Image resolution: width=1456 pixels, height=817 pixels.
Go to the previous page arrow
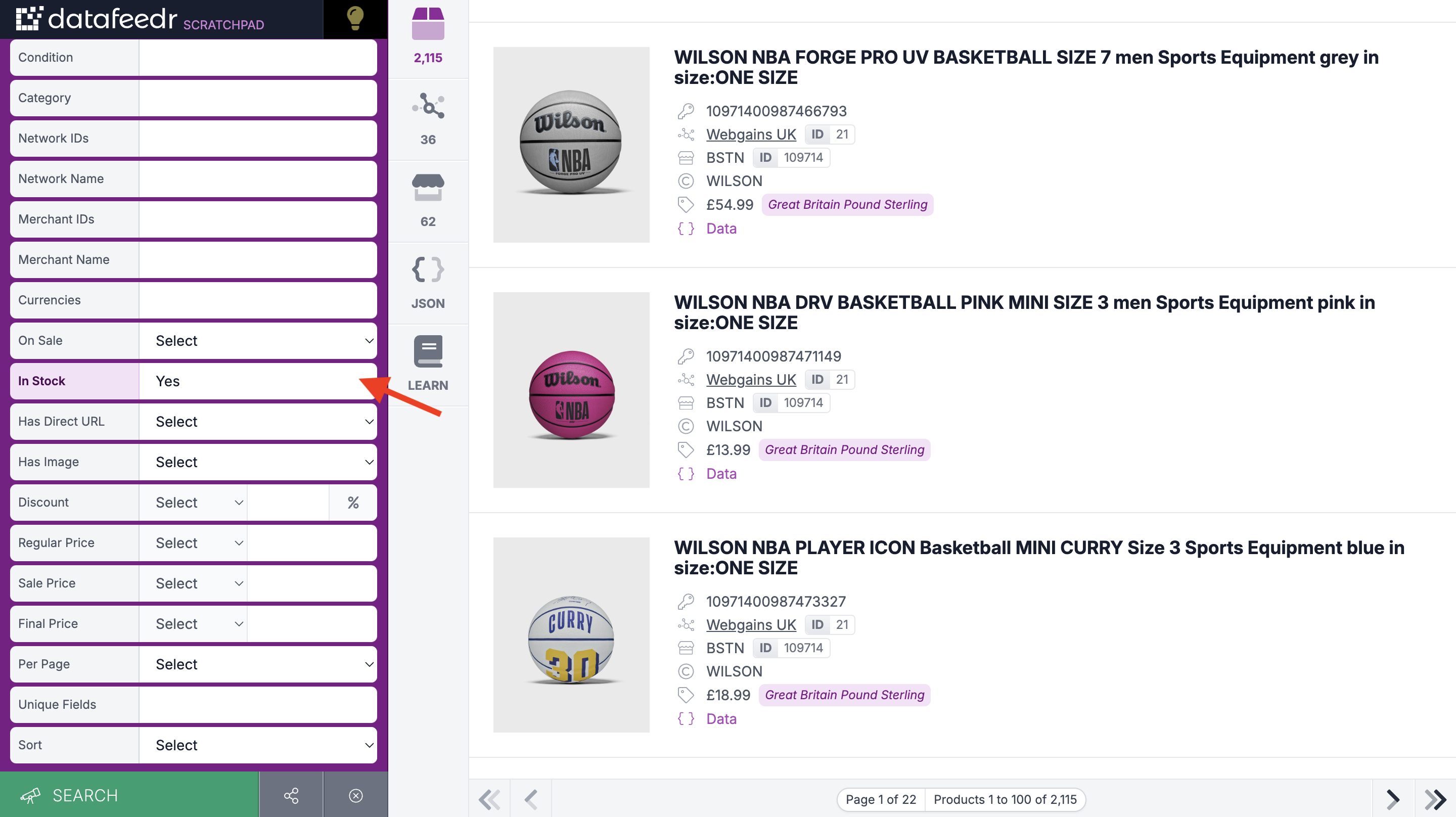(x=531, y=799)
